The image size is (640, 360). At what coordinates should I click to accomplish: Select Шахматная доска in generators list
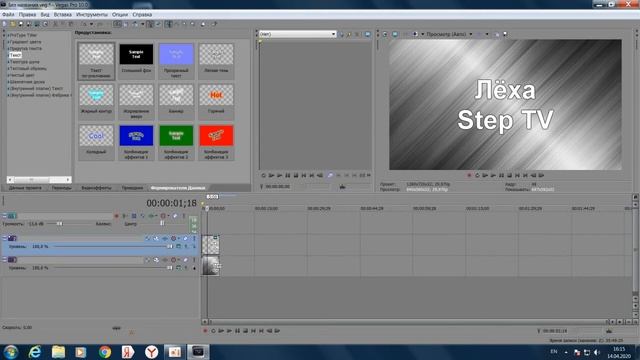(27, 82)
